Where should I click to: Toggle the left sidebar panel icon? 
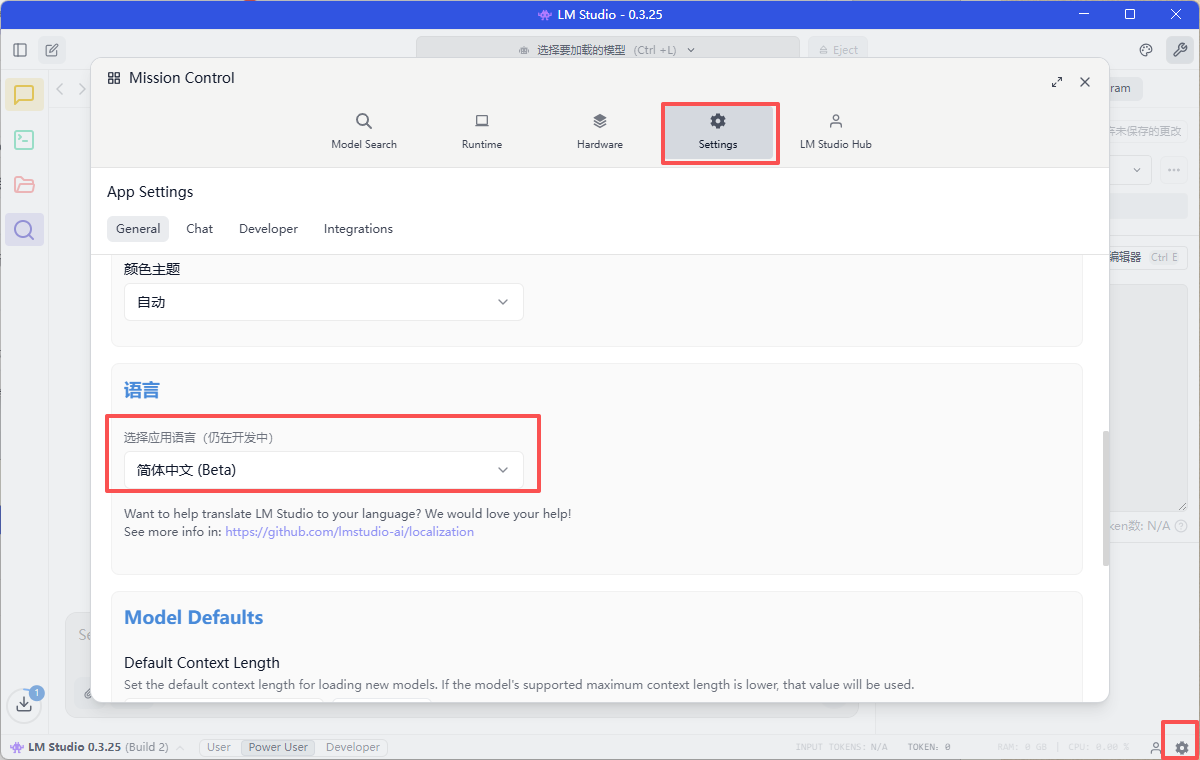click(20, 50)
